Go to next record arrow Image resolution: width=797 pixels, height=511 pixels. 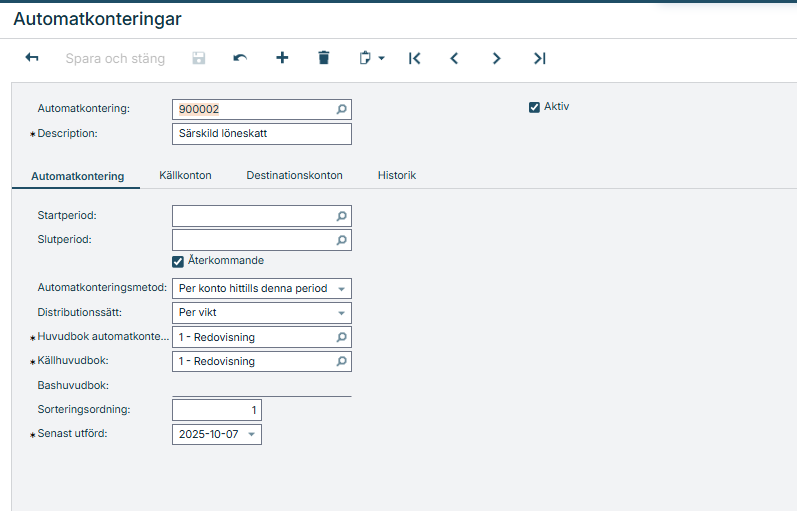(x=496, y=59)
